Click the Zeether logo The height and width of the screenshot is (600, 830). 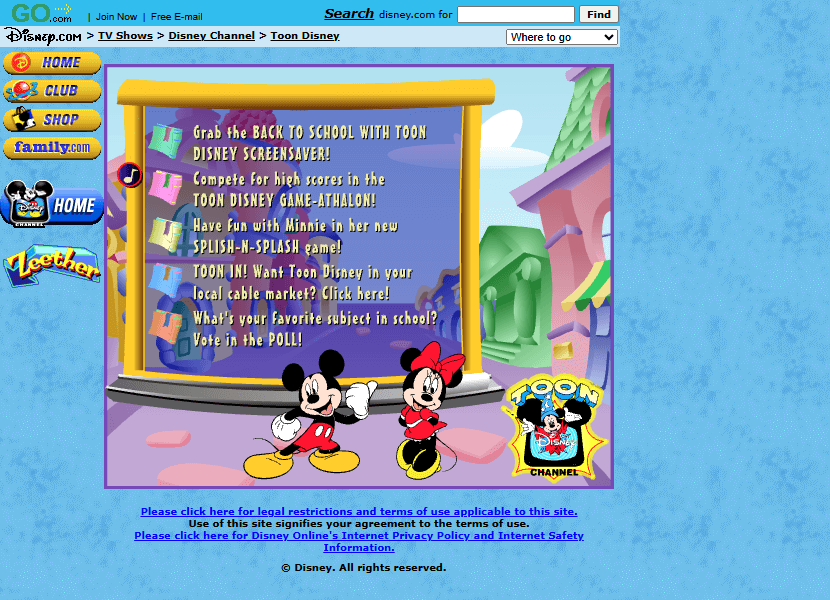(51, 265)
